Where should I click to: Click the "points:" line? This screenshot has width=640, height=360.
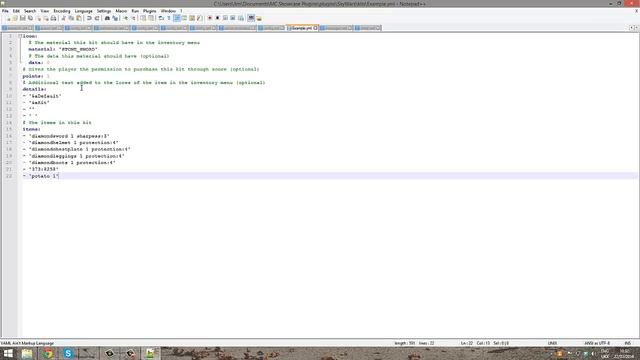(36, 76)
